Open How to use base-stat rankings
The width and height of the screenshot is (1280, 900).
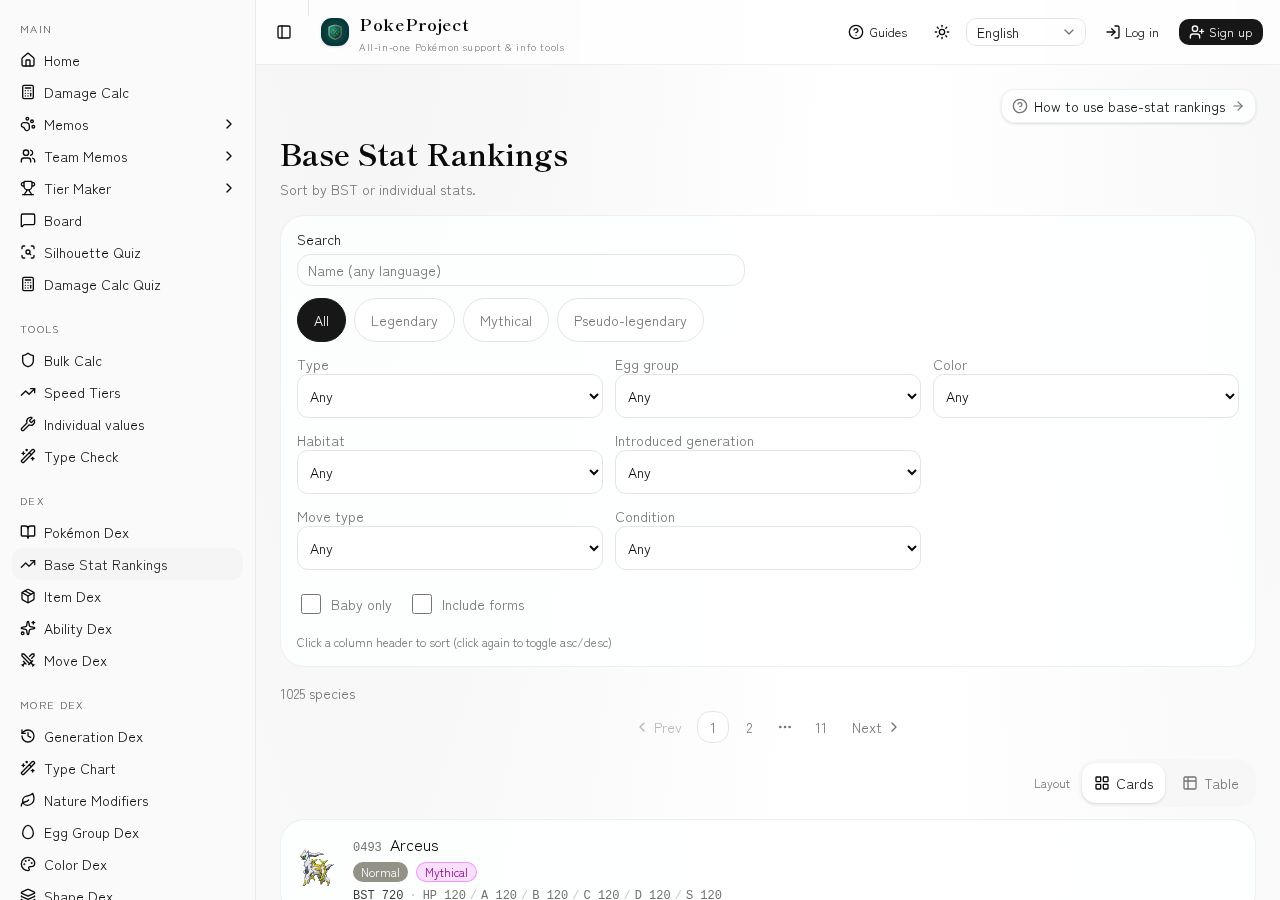(x=1128, y=106)
